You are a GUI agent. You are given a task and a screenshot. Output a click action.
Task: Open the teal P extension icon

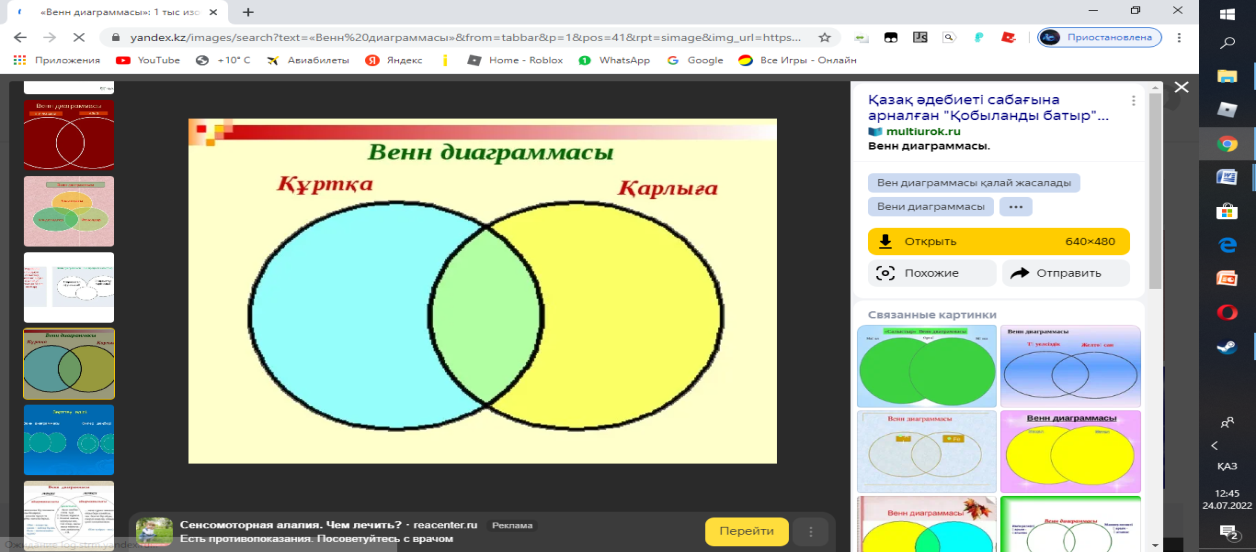(979, 37)
